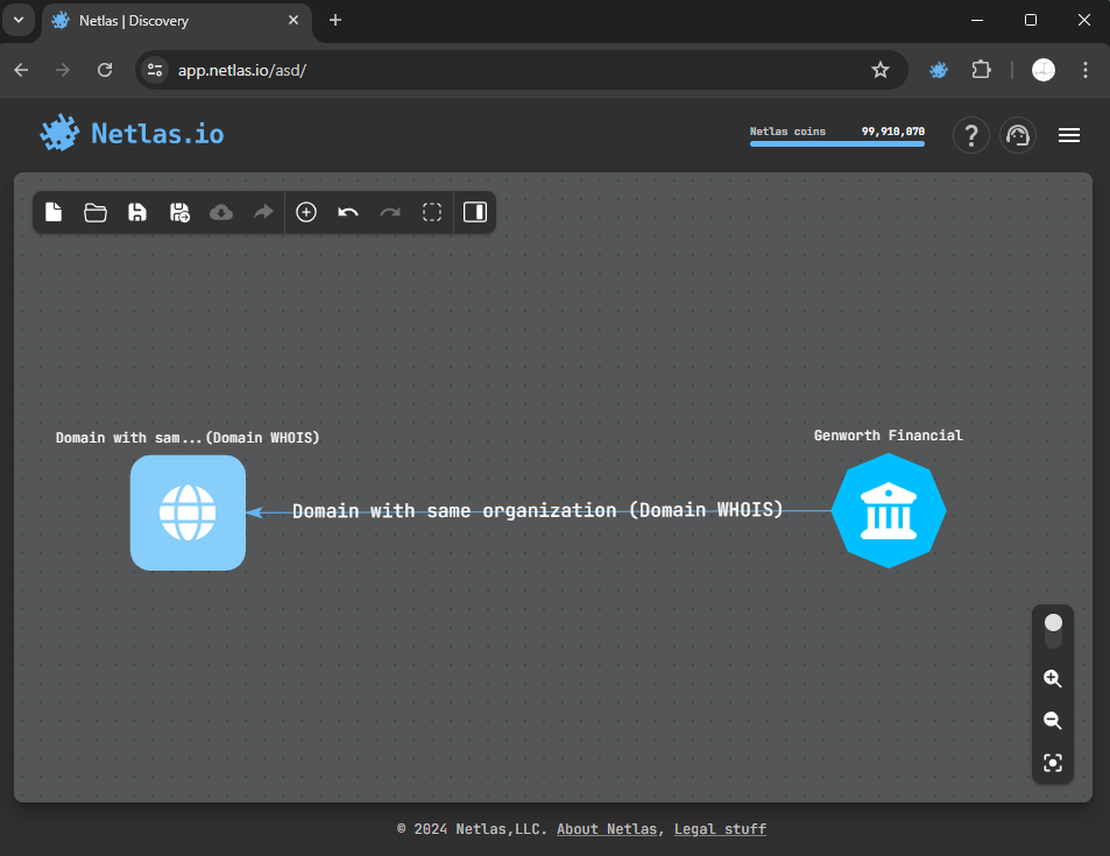Toggle the side panel view
Image resolution: width=1110 pixels, height=856 pixels.
point(475,212)
